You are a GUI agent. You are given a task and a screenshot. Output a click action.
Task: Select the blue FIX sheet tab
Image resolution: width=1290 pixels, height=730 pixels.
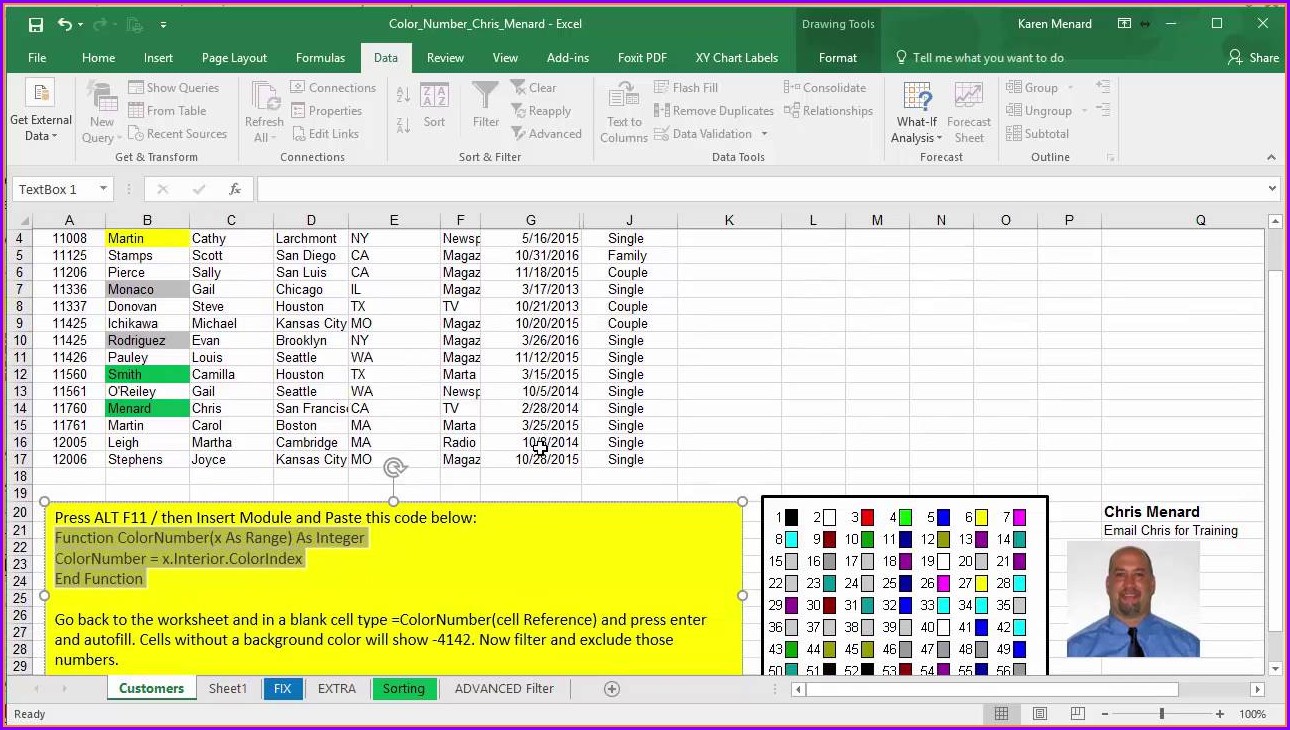(283, 688)
